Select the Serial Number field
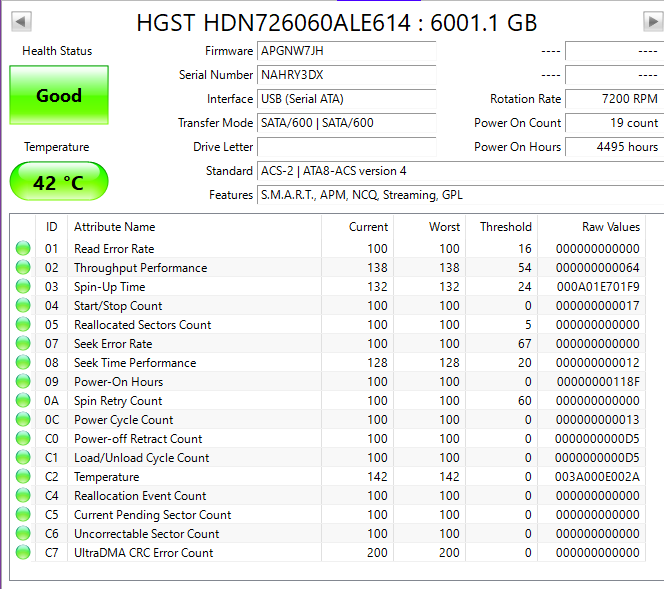The width and height of the screenshot is (664, 589). point(346,75)
